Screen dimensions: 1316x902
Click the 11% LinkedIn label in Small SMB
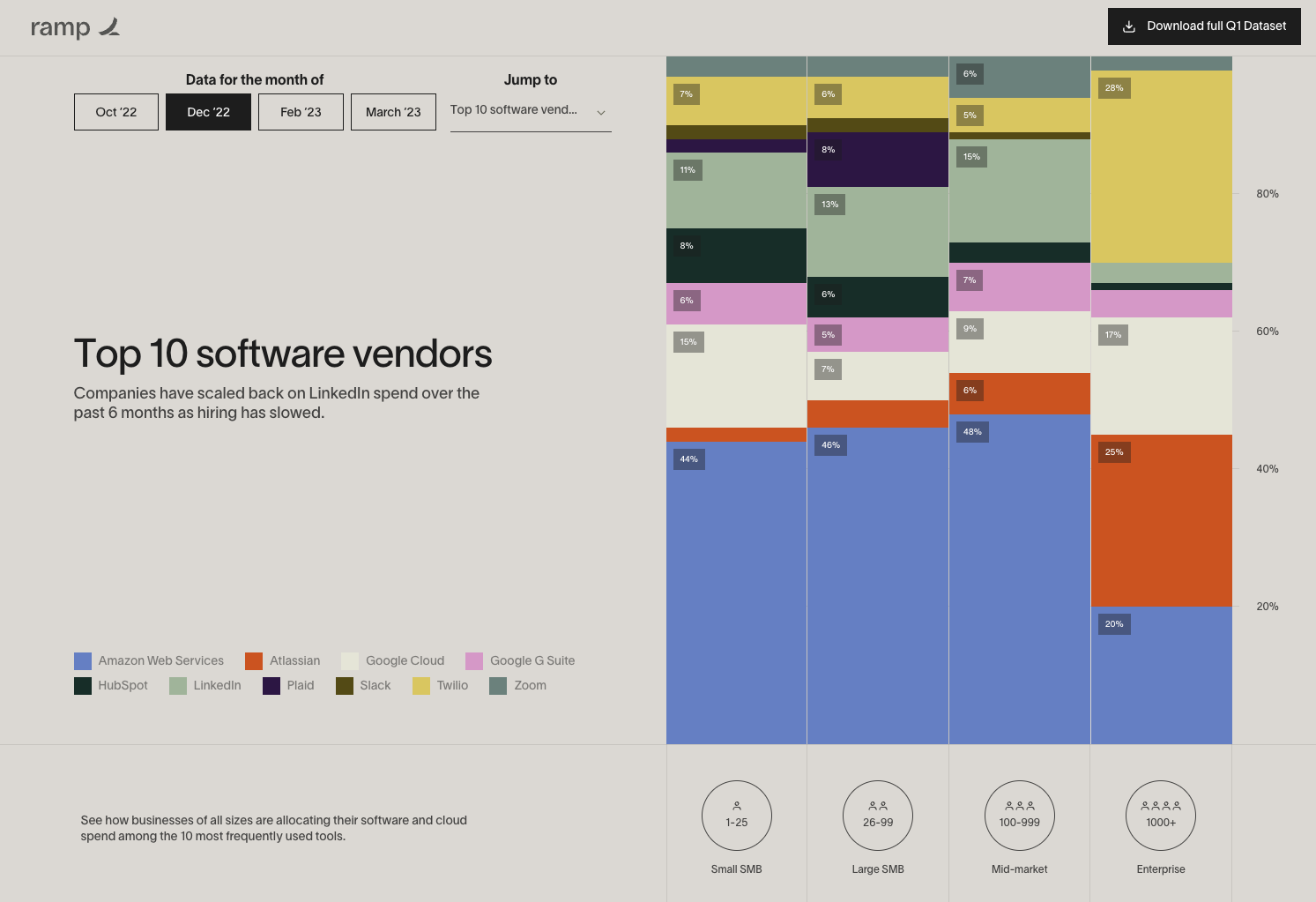[688, 170]
